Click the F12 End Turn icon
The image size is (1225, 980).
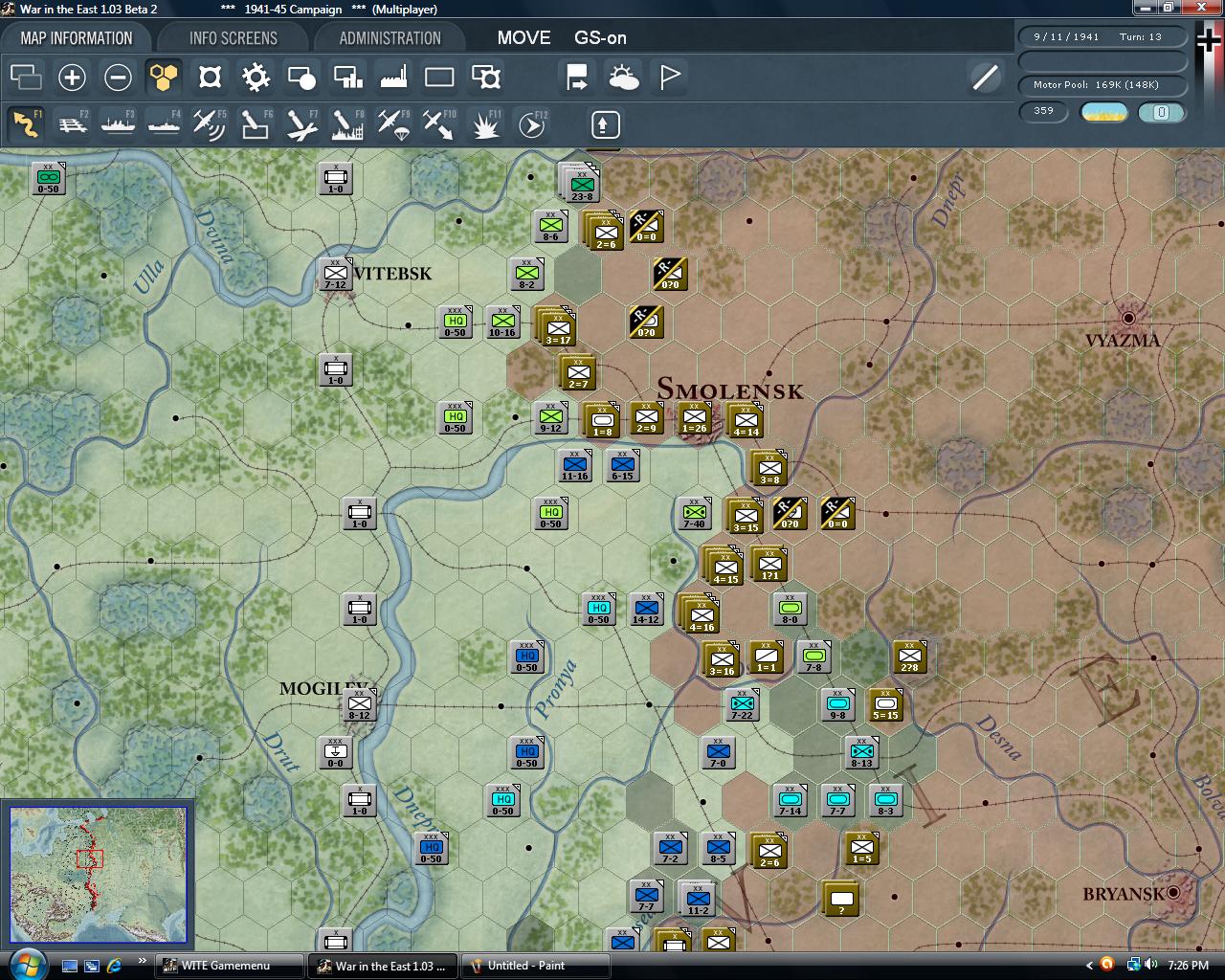click(x=531, y=124)
